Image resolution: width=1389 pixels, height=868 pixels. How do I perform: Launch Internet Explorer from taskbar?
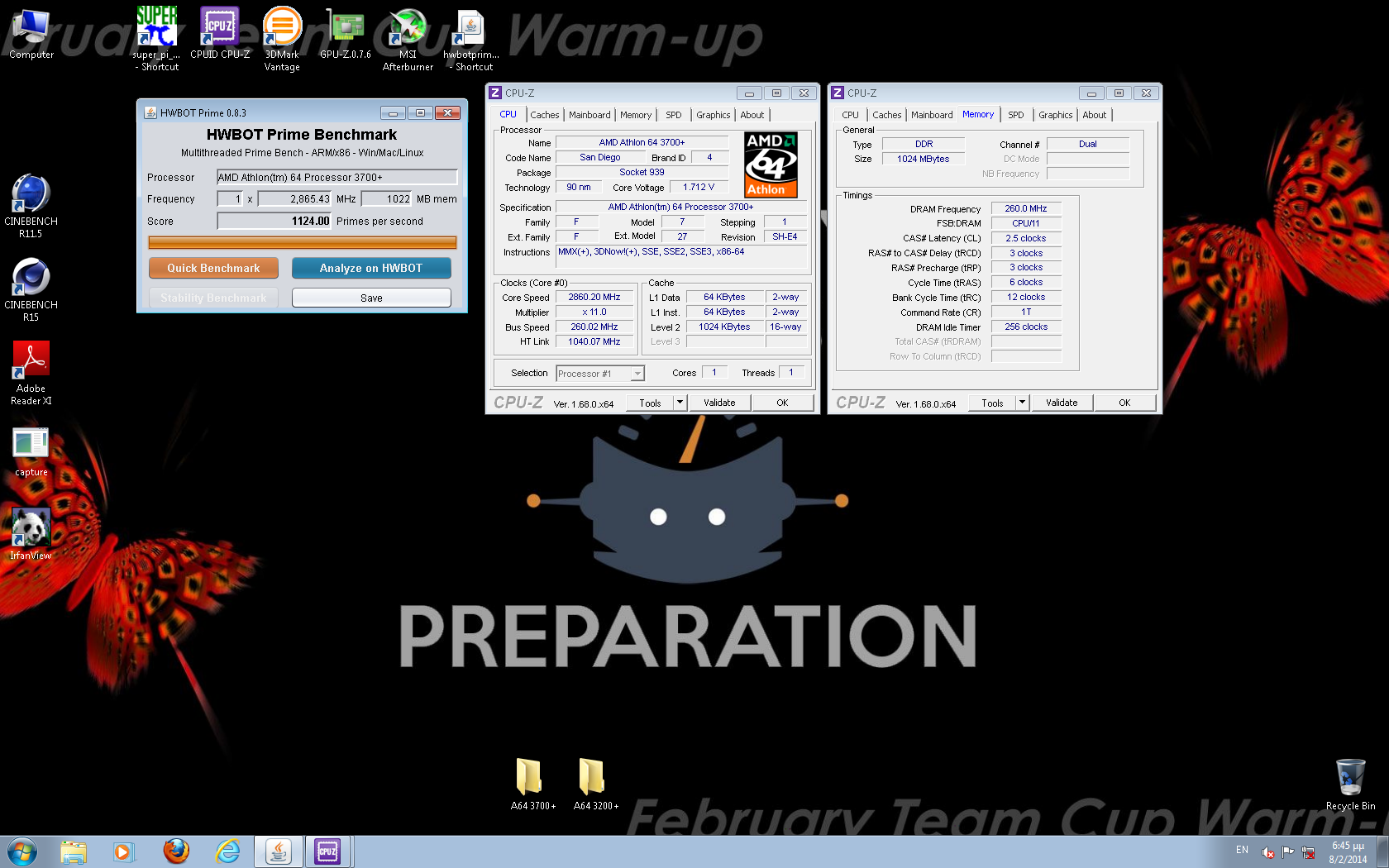(227, 851)
